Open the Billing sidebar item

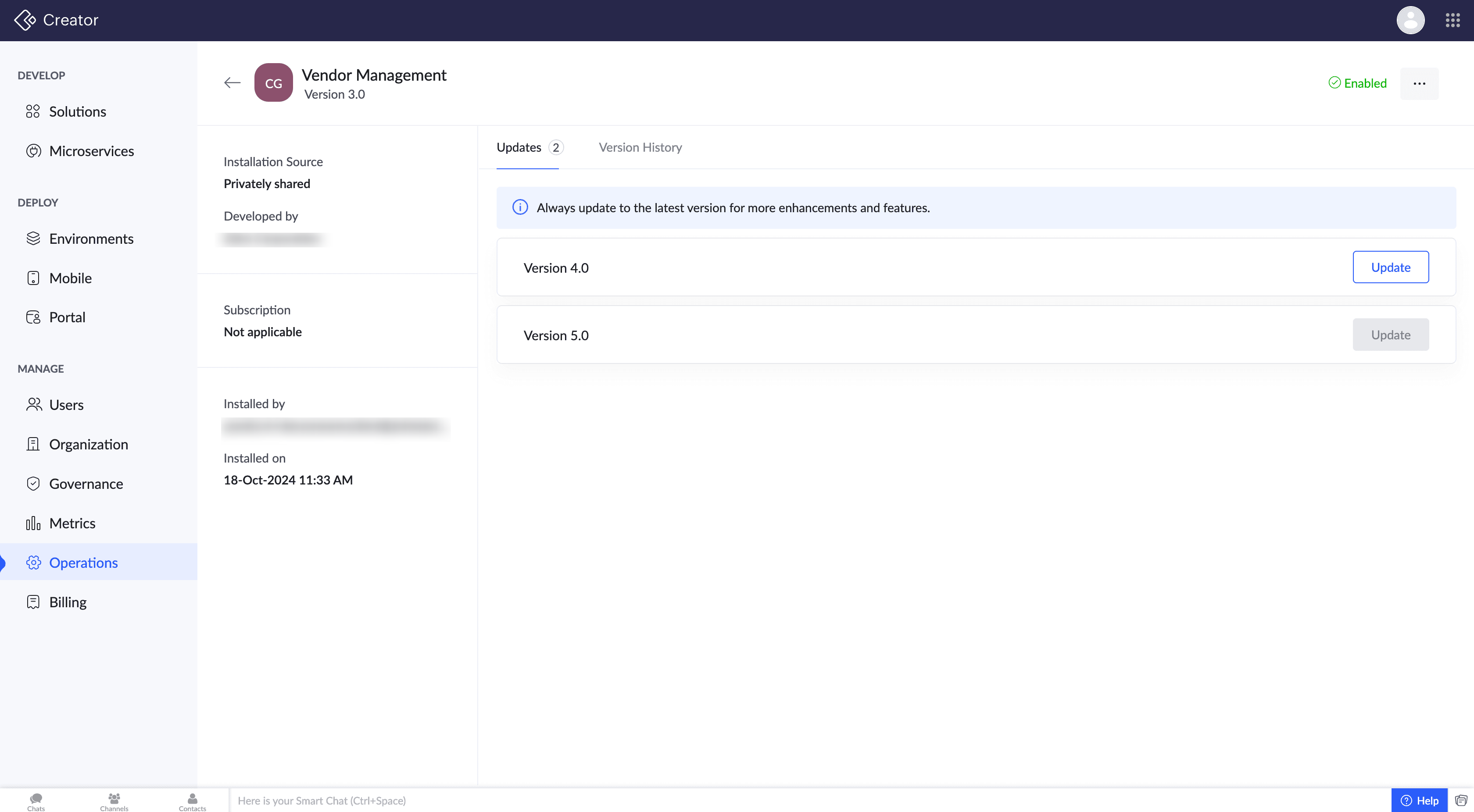click(68, 602)
